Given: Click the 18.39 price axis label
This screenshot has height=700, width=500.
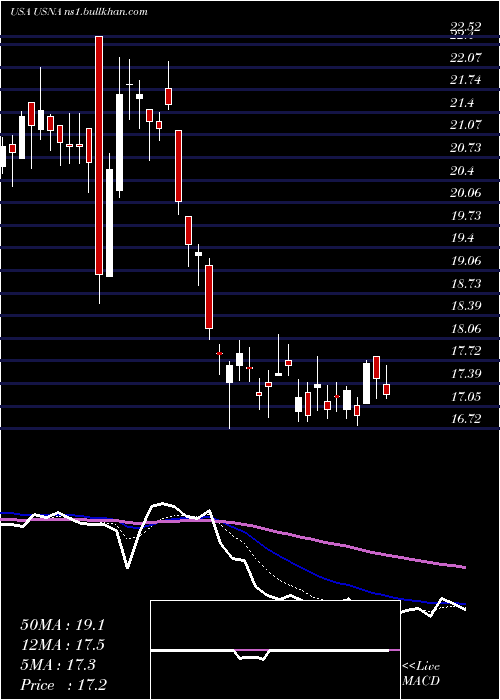Looking at the screenshot, I should click(466, 306).
